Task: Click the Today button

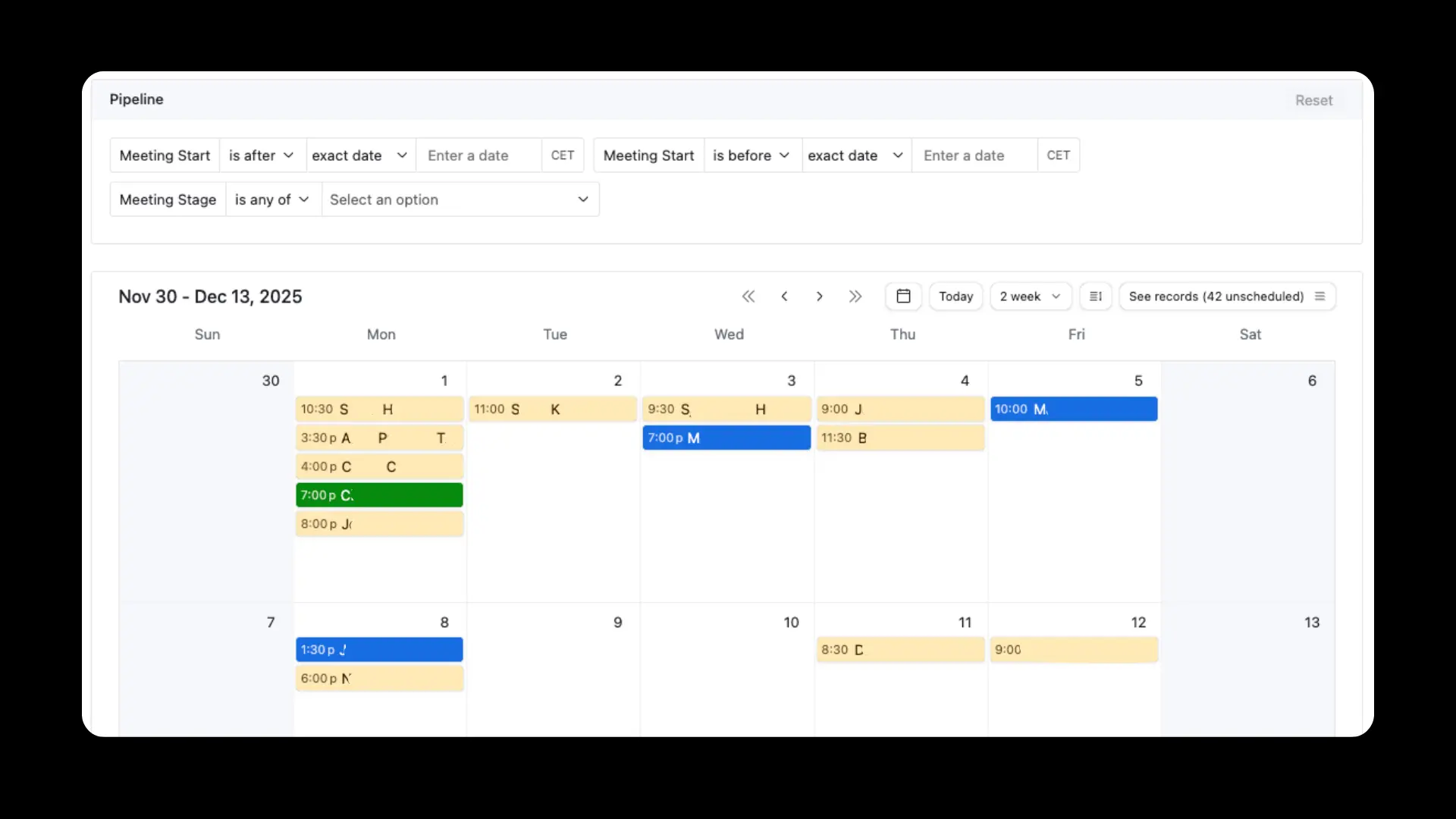Action: (955, 297)
